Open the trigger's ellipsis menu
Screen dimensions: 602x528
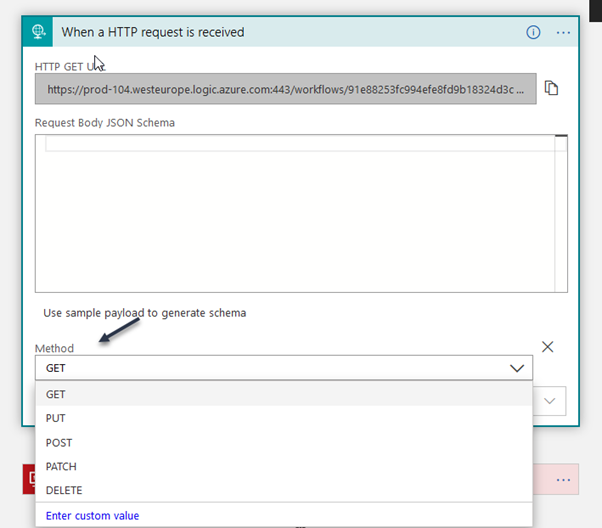pos(563,32)
